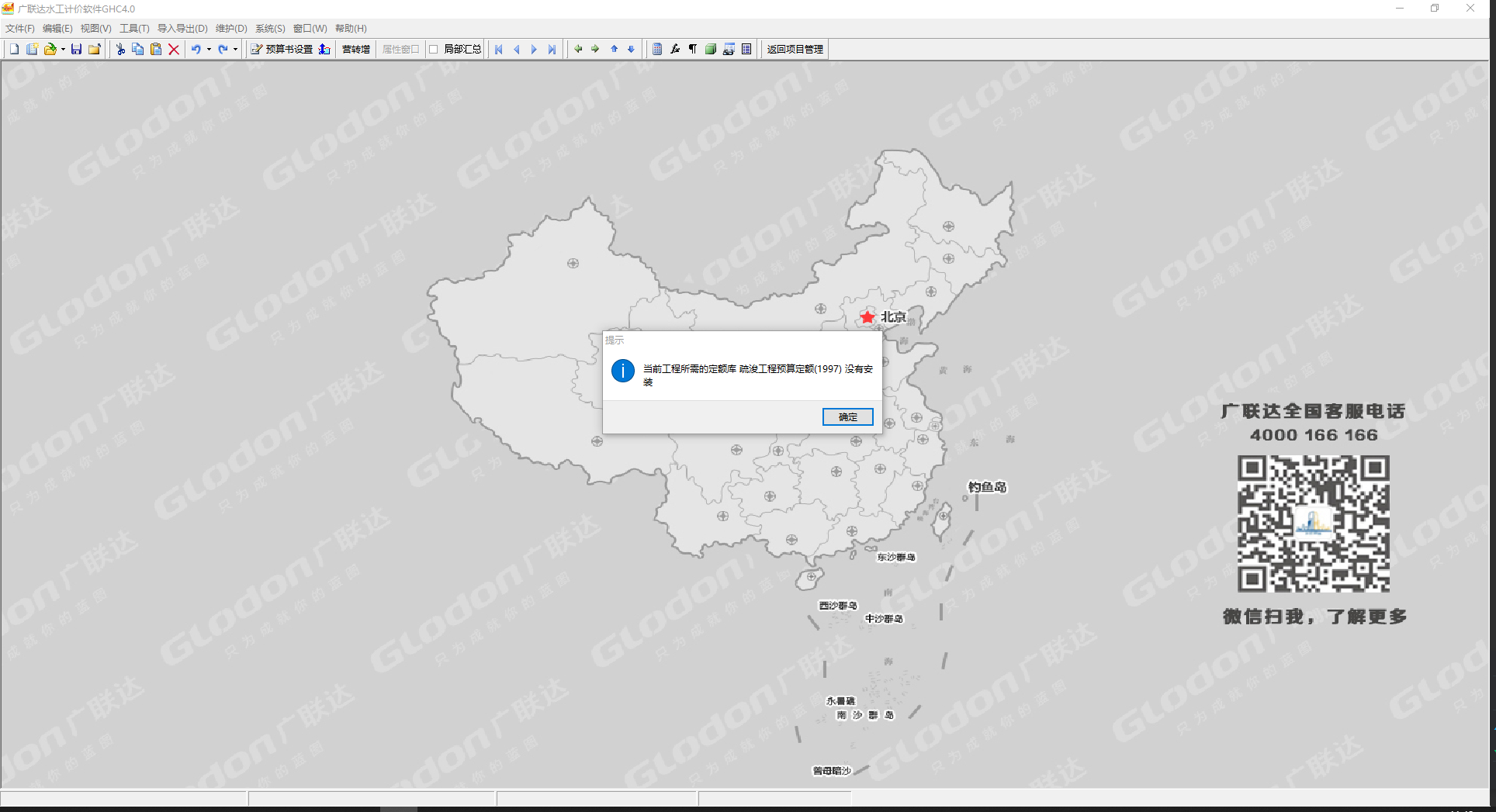Image resolution: width=1496 pixels, height=812 pixels.
Task: Open the redo history dropdown arrow
Action: (235, 49)
